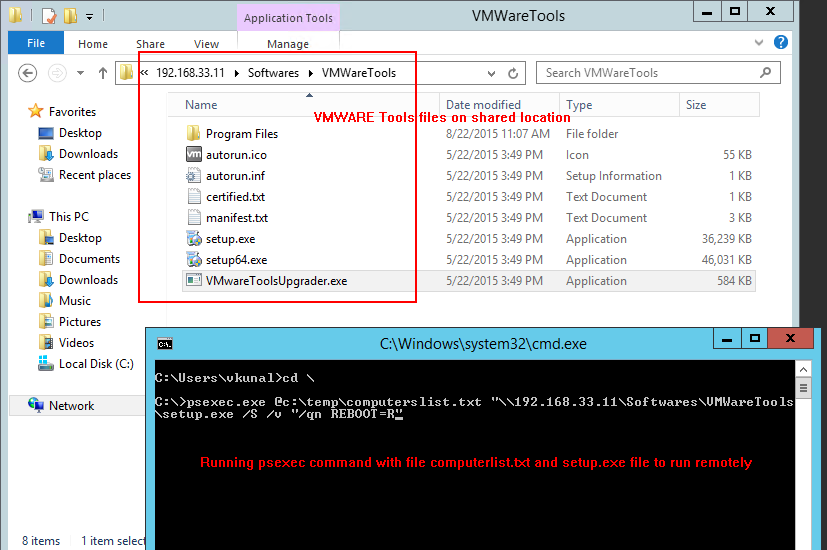Open the File menu tab
Screen dimensions: 827x550
pos(36,43)
